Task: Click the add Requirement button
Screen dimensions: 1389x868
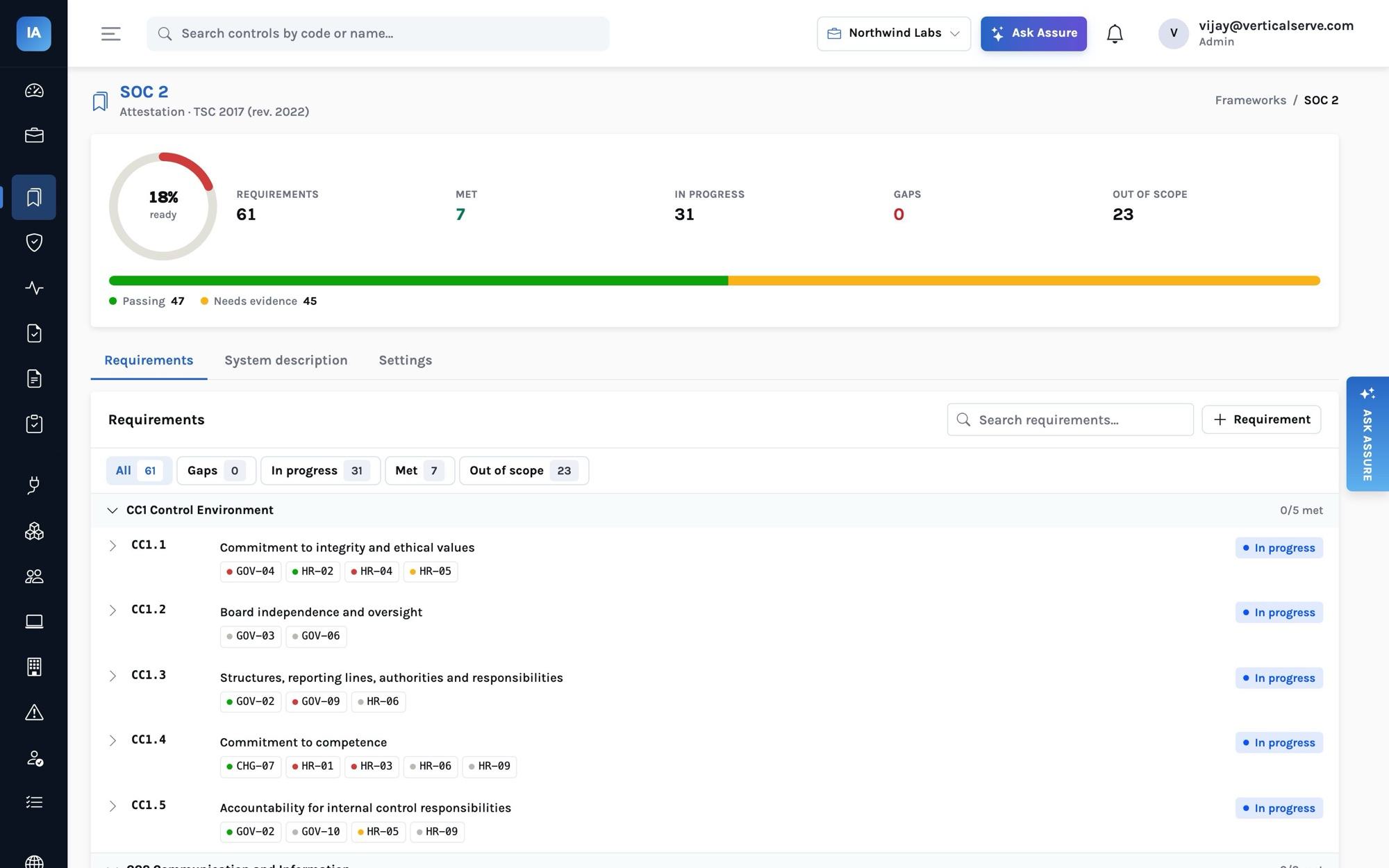Action: point(1261,419)
